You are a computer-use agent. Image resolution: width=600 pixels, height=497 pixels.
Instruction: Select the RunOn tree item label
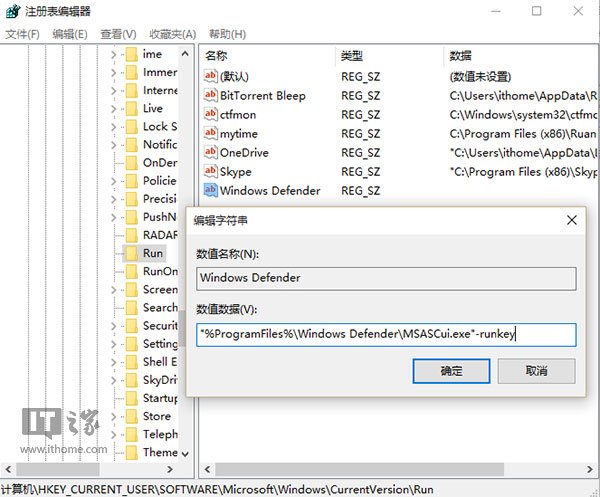(x=160, y=271)
